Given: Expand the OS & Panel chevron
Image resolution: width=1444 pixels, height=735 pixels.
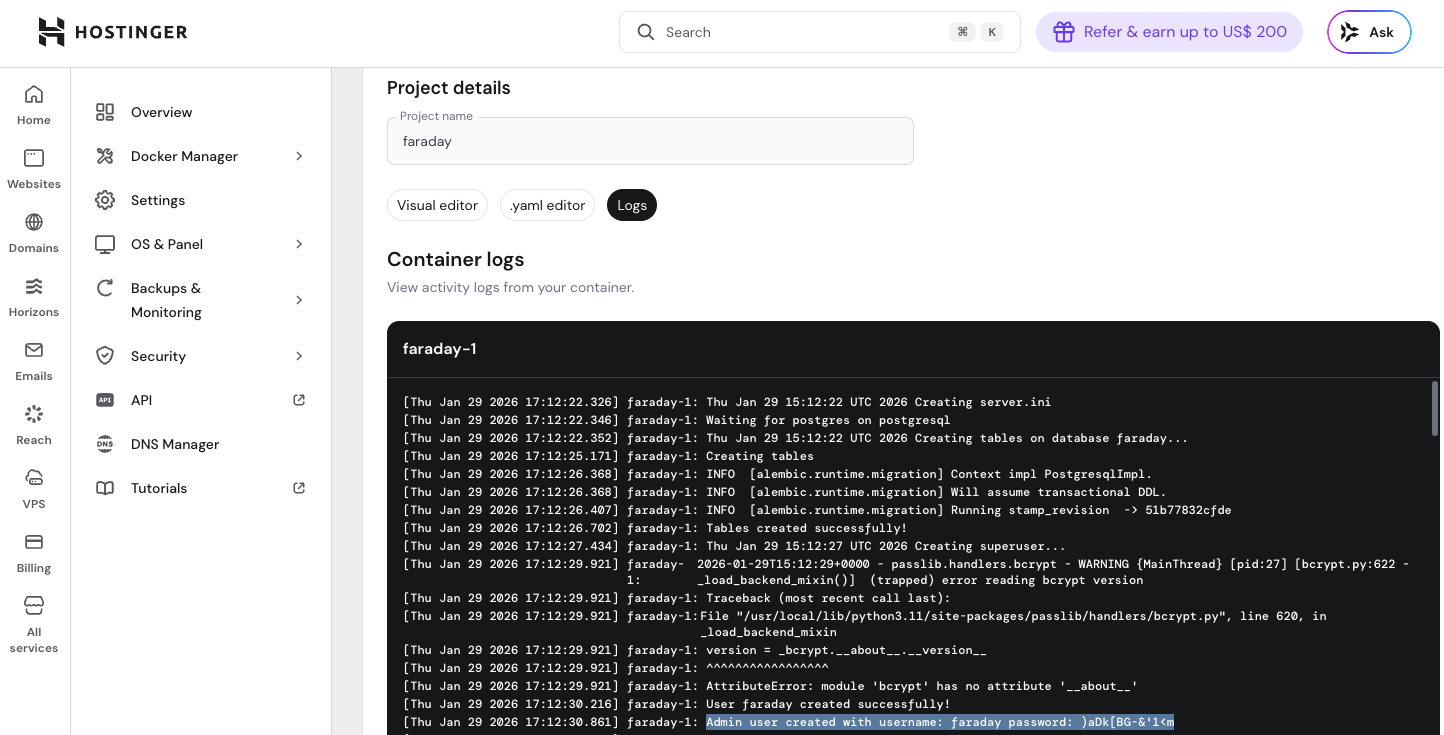Looking at the screenshot, I should click(x=299, y=244).
